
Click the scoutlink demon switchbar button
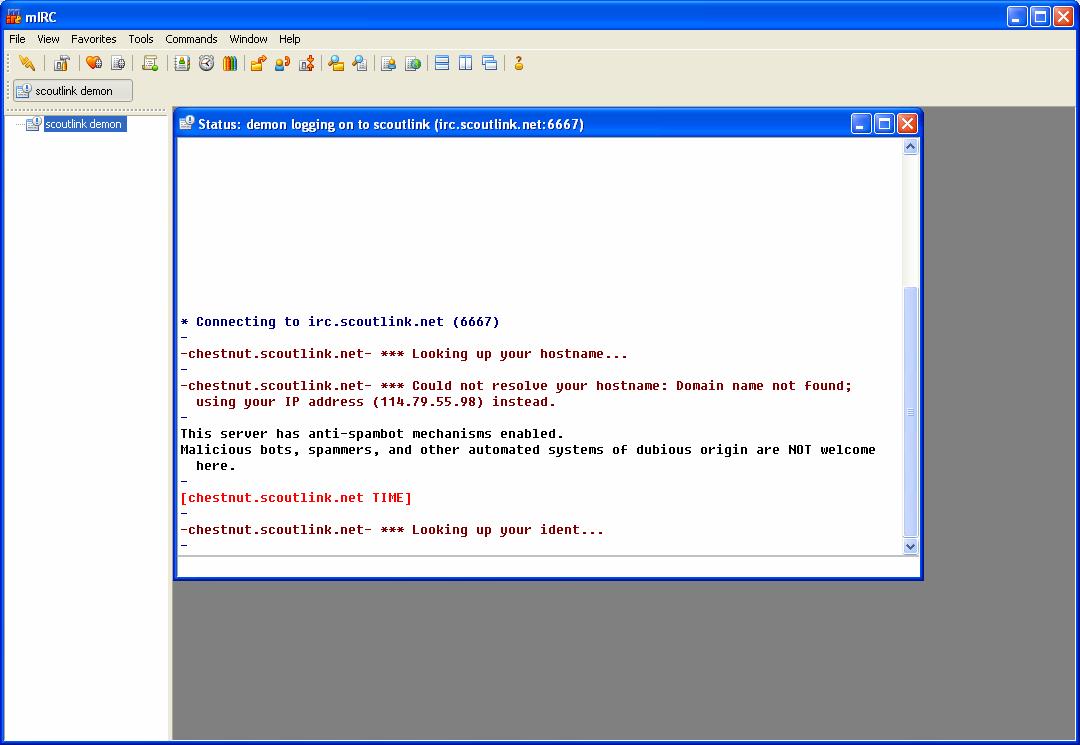point(73,91)
